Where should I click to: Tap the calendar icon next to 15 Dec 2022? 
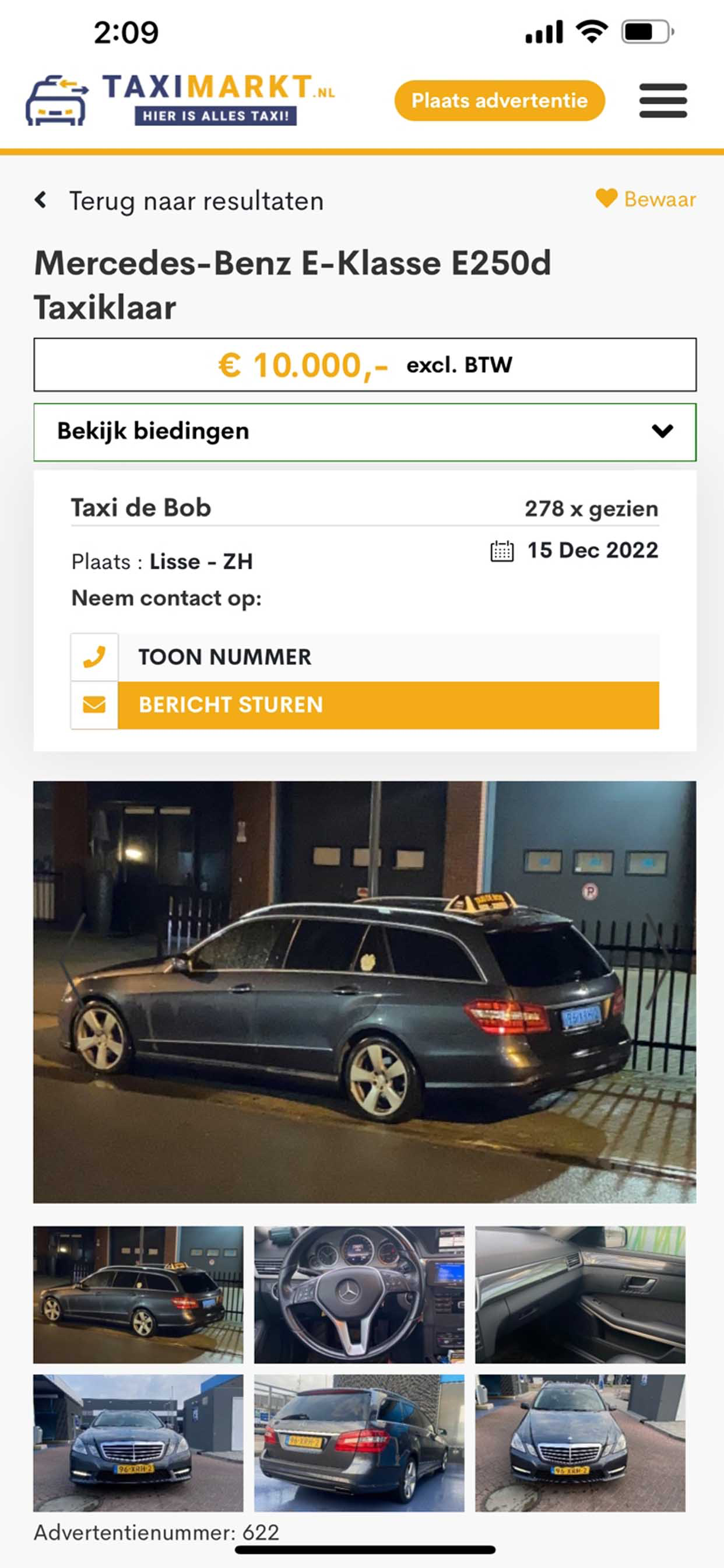coord(502,551)
